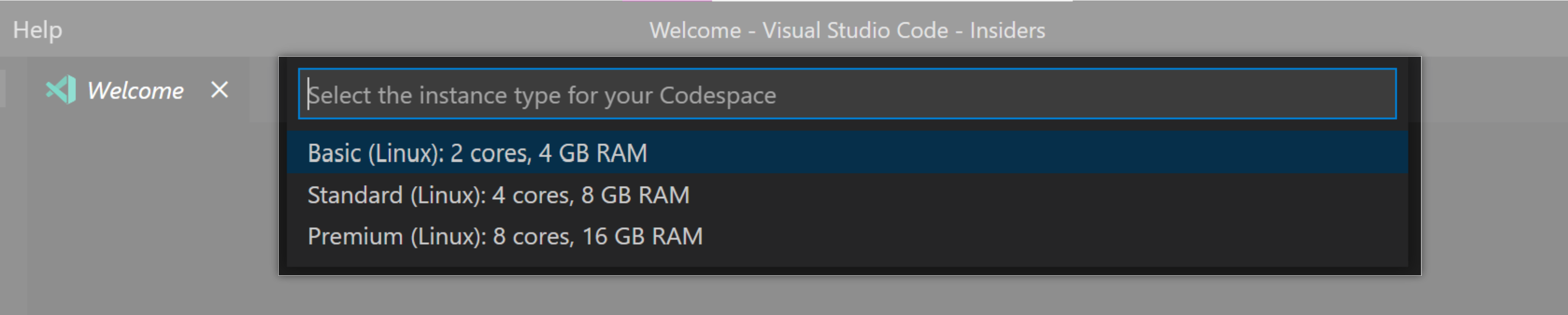Click the X icon beside Welcome
This screenshot has height=315, width=1568.
(219, 90)
